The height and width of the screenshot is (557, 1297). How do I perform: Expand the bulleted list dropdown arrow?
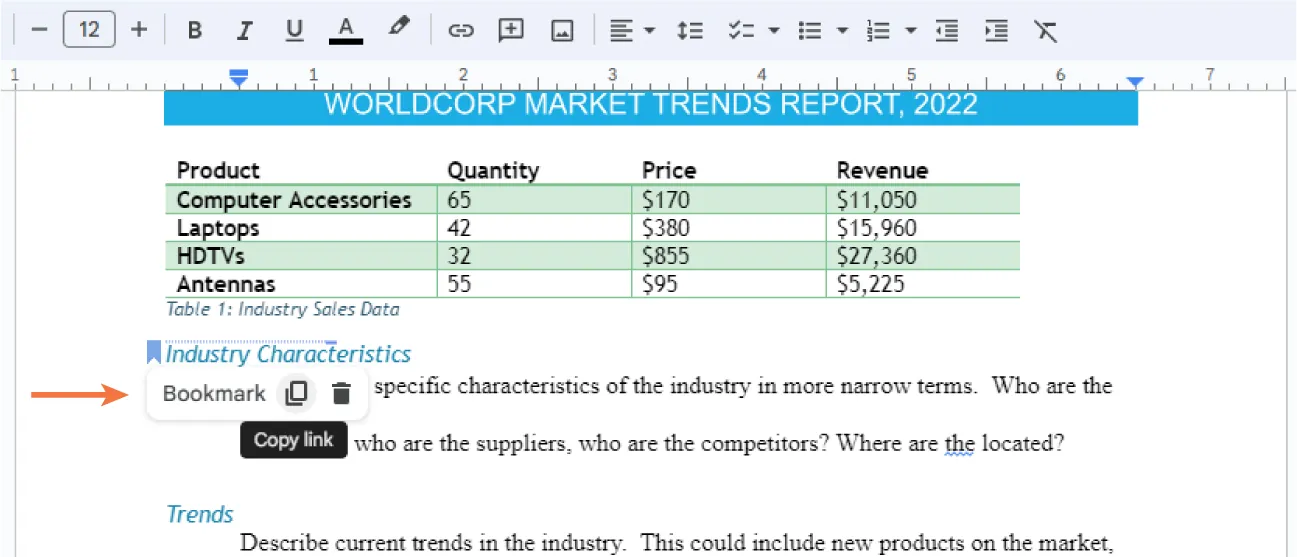pyautogui.click(x=842, y=30)
